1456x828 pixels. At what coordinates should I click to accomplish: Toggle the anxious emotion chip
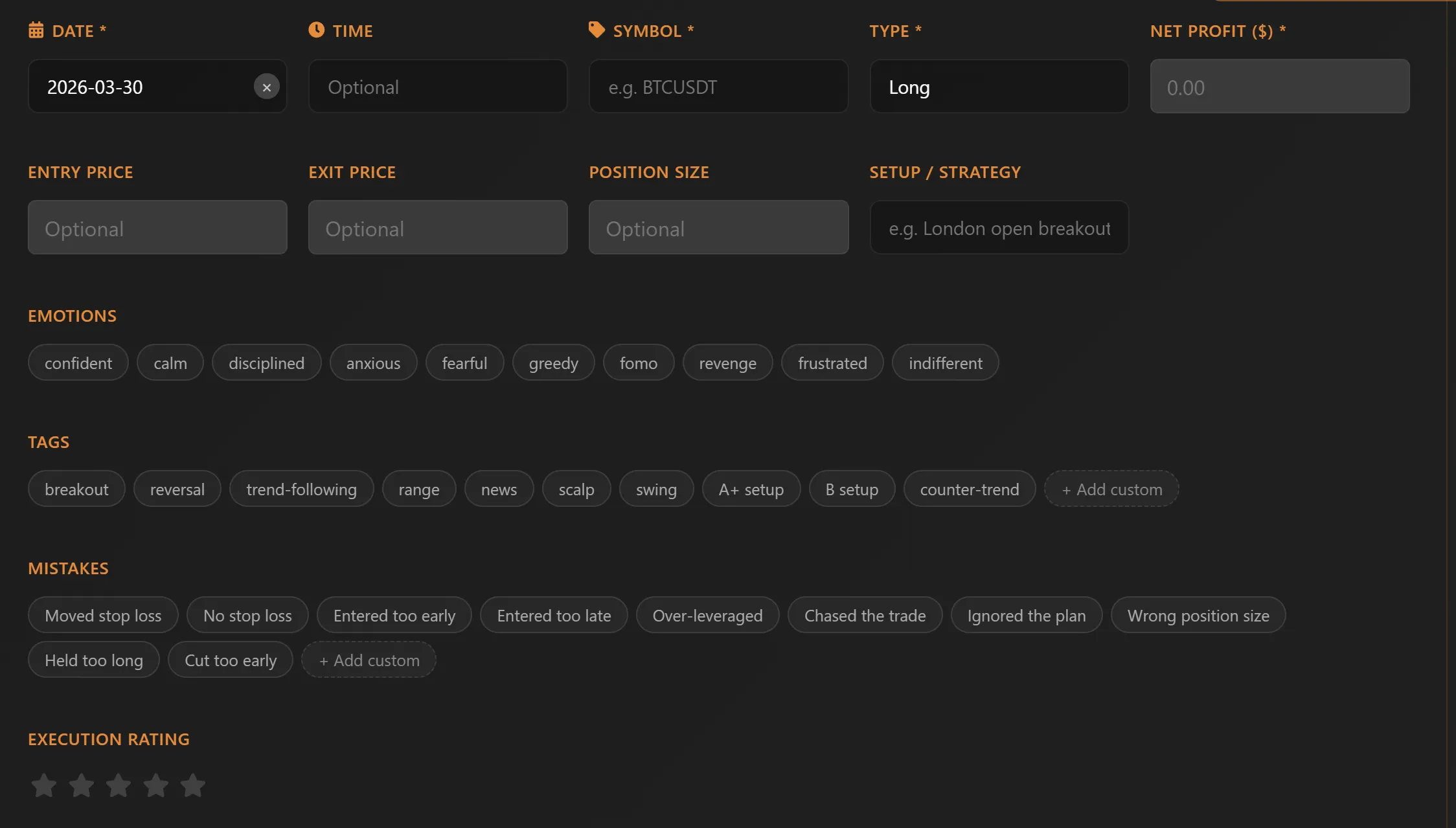pos(374,363)
